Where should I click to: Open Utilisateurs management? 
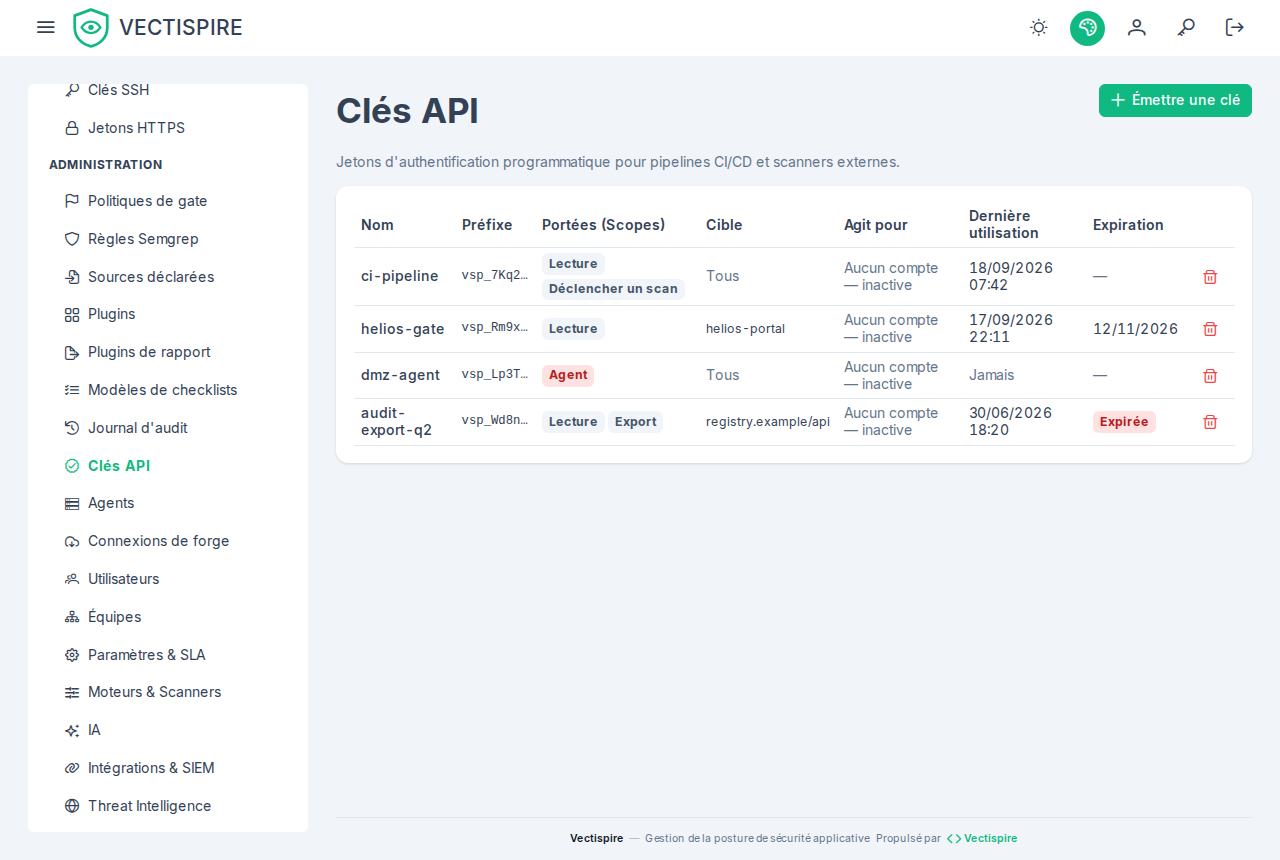[168, 579]
